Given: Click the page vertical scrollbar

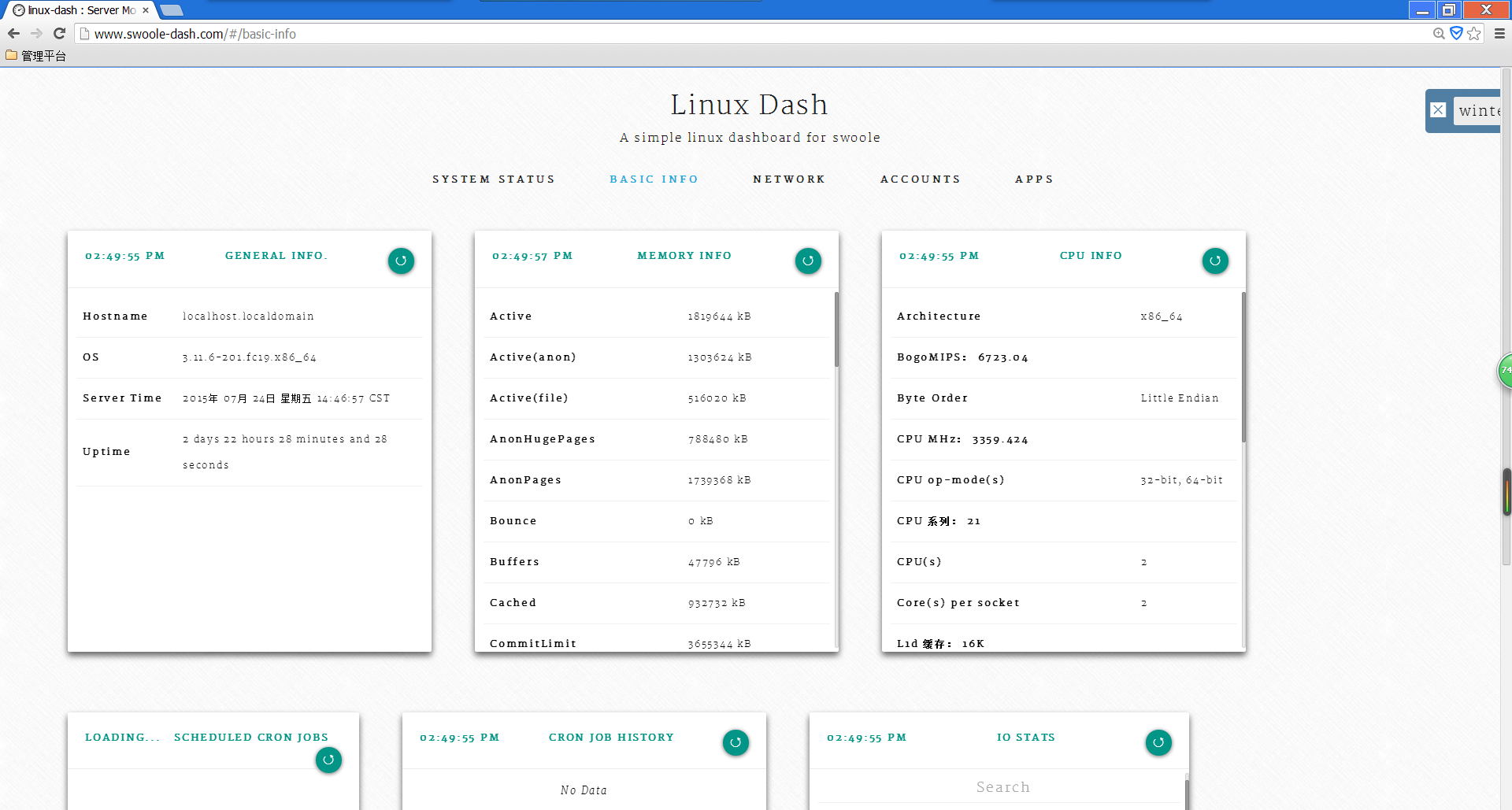Looking at the screenshot, I should (x=1506, y=315).
